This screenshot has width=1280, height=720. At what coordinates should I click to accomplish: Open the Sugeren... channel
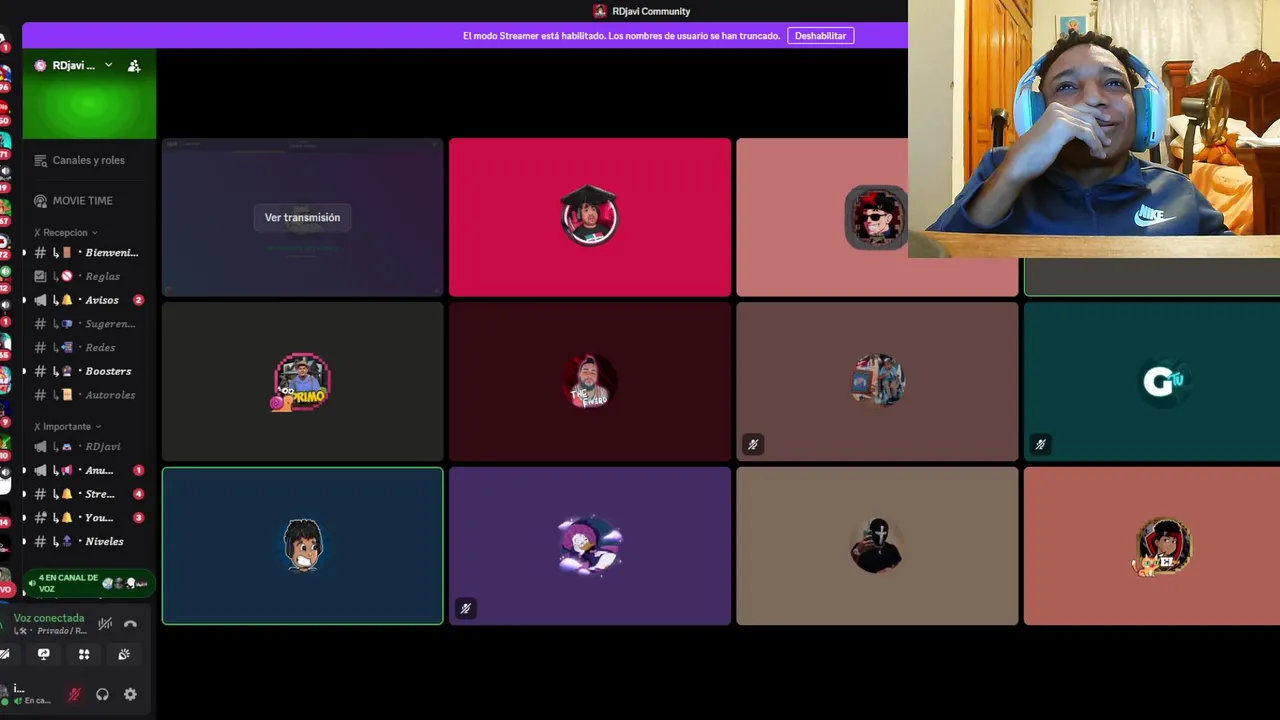point(88,324)
